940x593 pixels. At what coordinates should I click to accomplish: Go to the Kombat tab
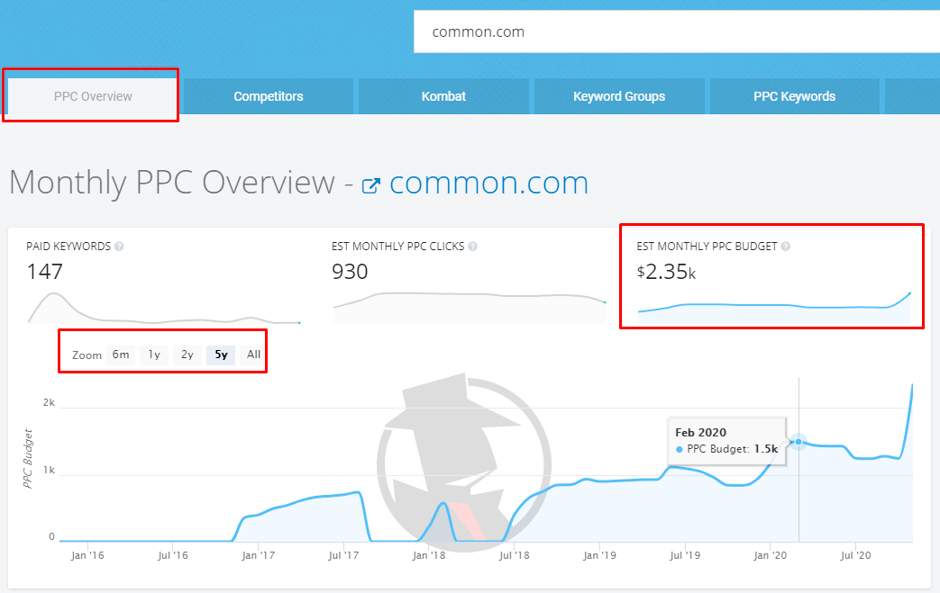click(x=444, y=97)
